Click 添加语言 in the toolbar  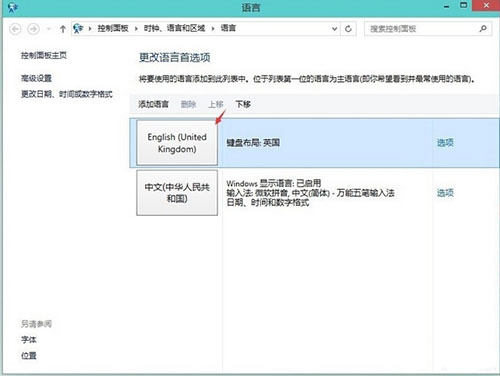coord(153,104)
